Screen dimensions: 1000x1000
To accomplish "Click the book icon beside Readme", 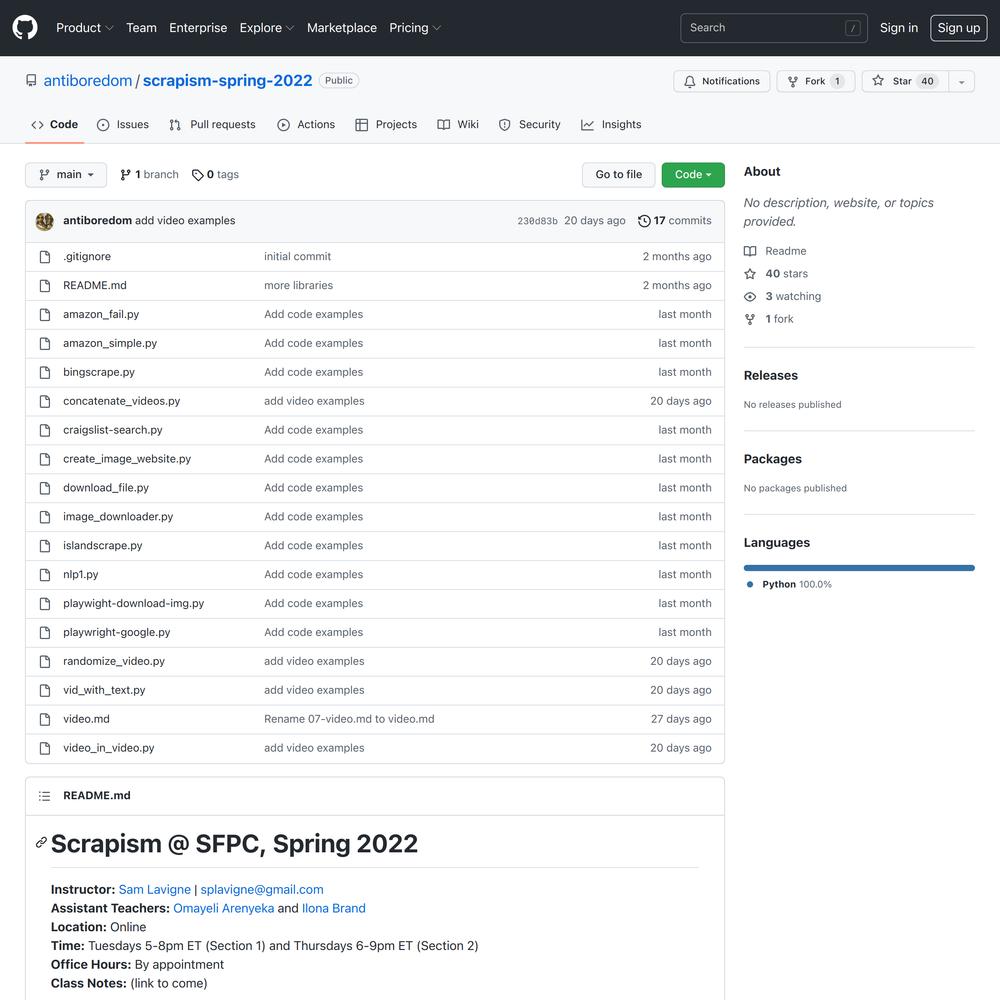I will (750, 251).
